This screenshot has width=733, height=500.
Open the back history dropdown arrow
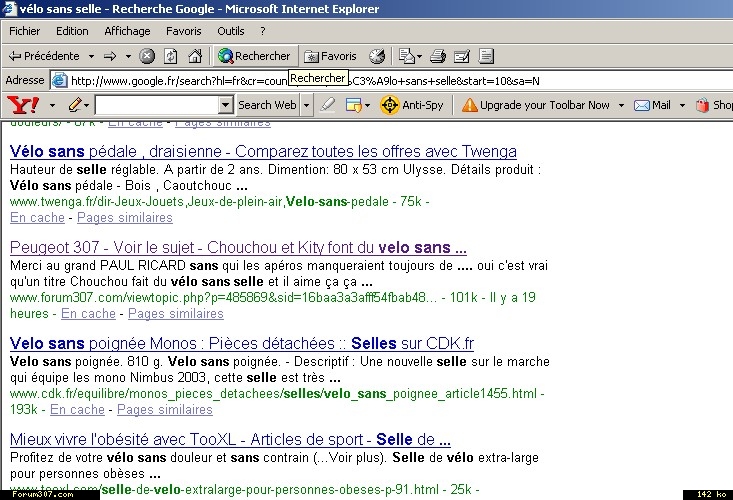(x=92, y=57)
